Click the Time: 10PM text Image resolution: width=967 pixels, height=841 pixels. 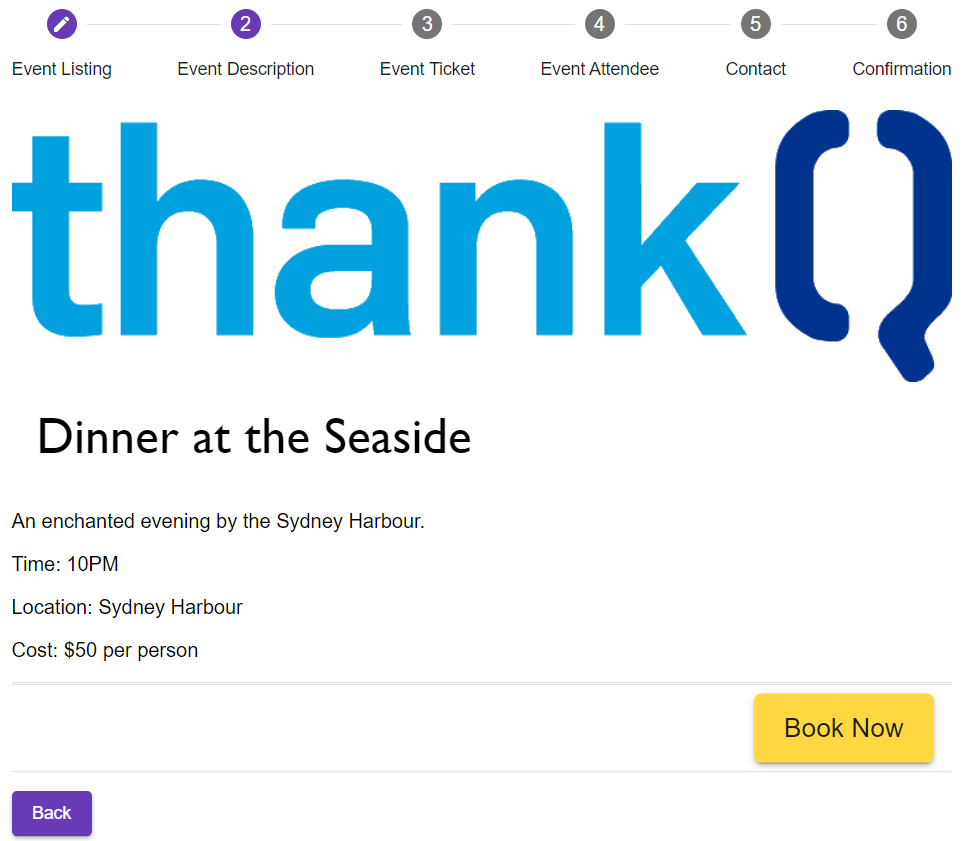65,564
